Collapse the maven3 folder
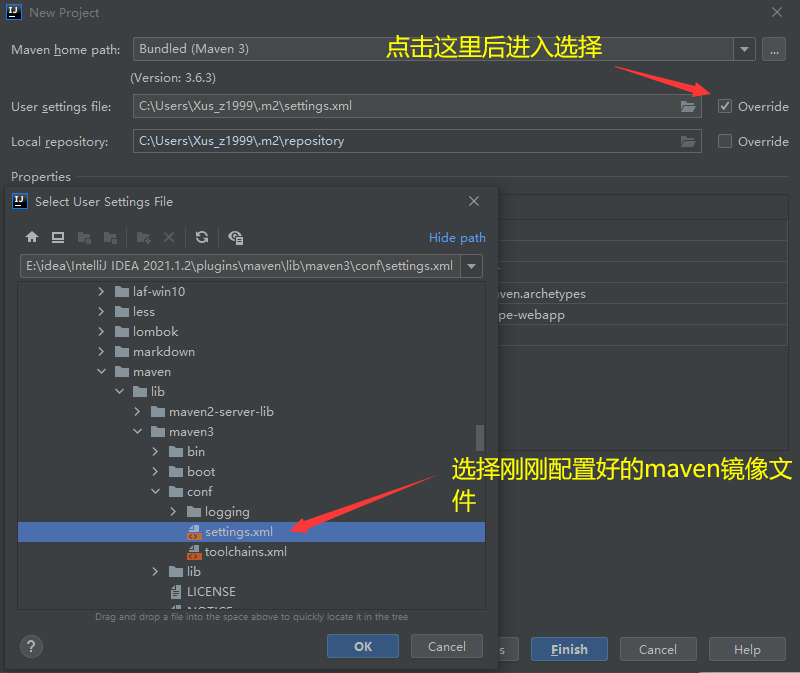The image size is (800, 673). pyautogui.click(x=137, y=432)
